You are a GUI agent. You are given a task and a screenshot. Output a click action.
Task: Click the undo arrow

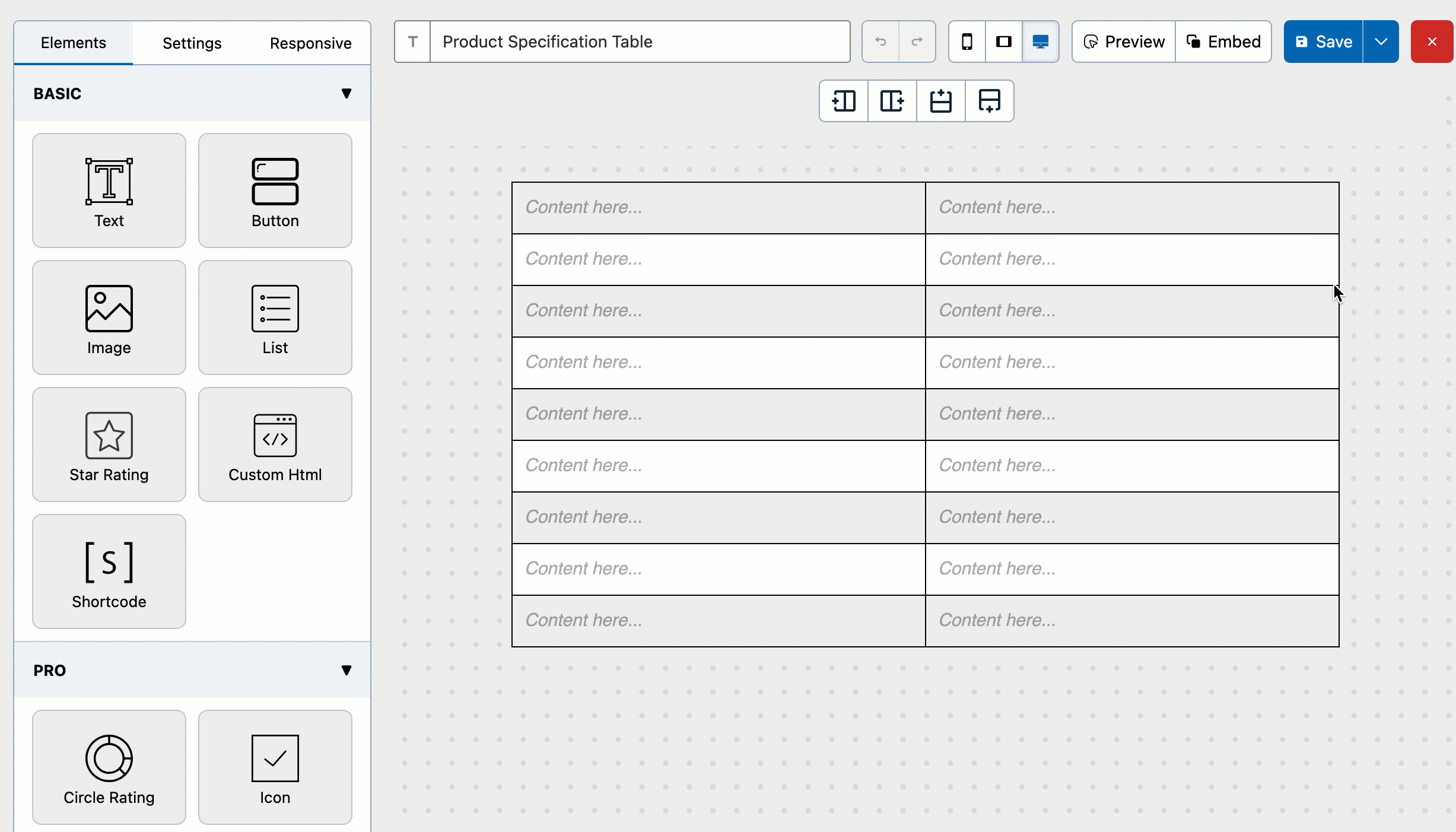coord(880,42)
